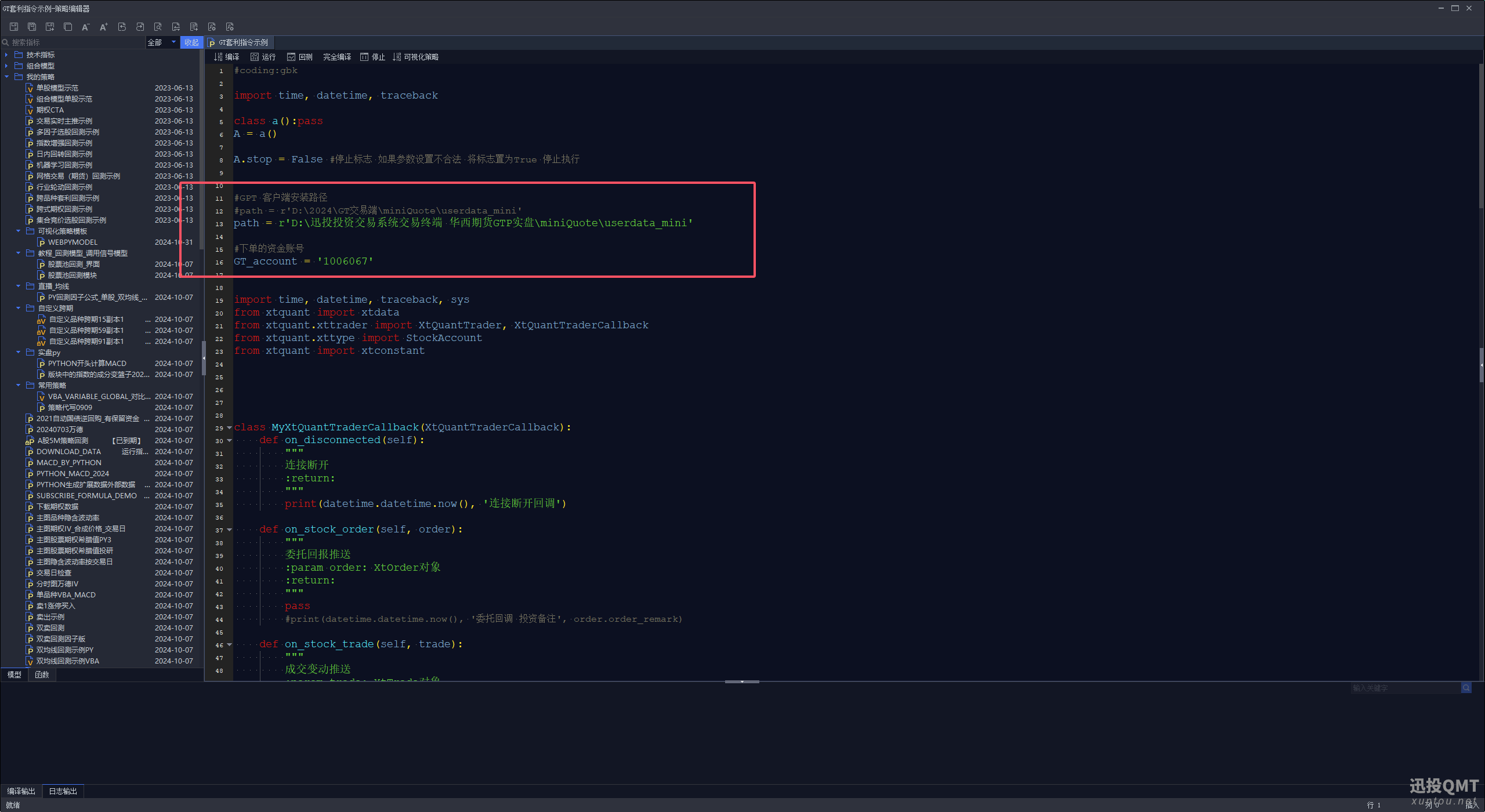This screenshot has width=1485, height=812.
Task: Switch to the 日志输出 tab
Action: pyautogui.click(x=63, y=791)
